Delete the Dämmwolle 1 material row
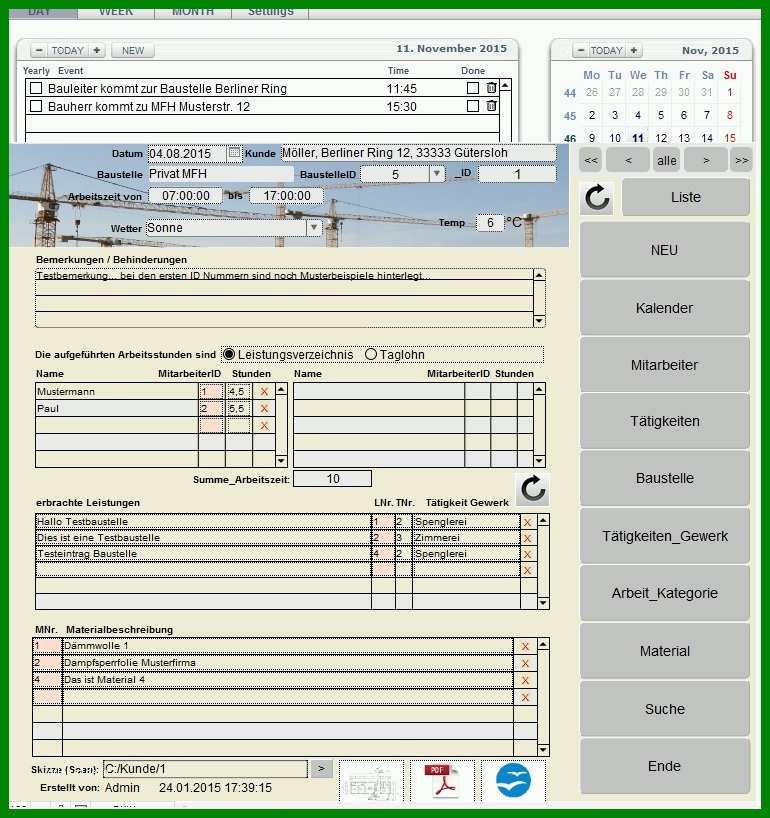 point(525,646)
